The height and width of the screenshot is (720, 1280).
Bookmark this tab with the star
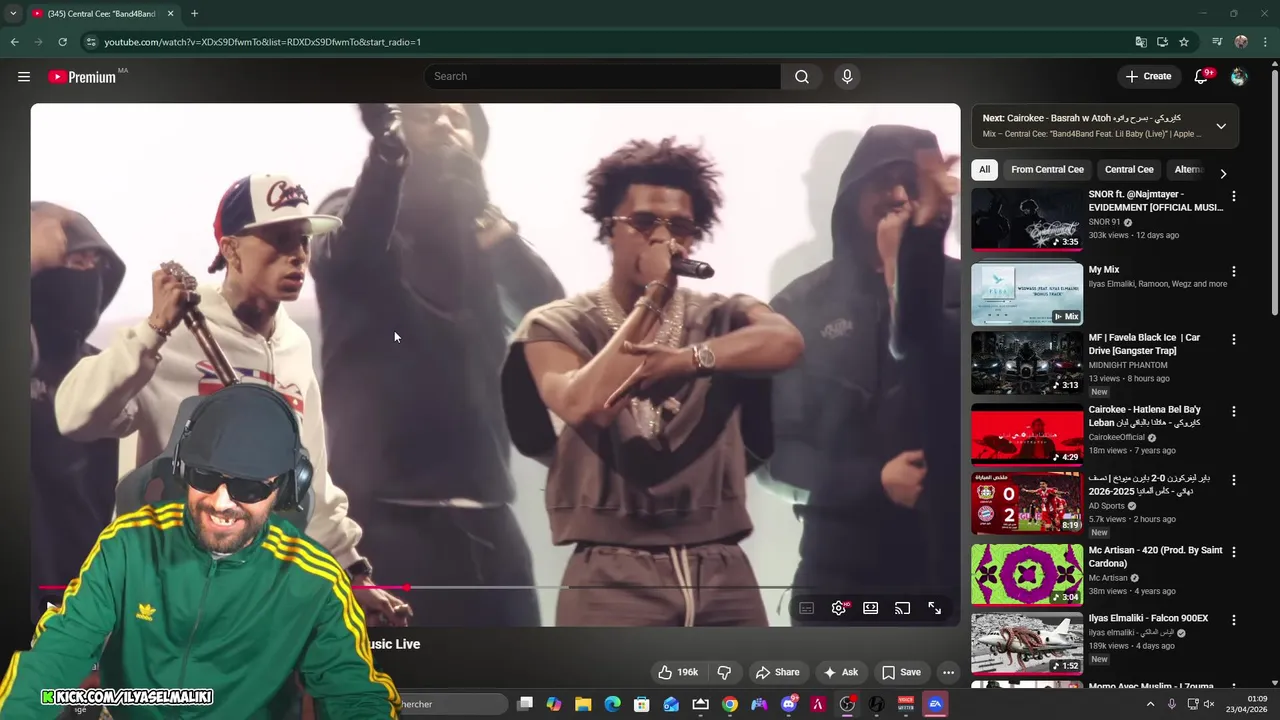coord(1184,42)
